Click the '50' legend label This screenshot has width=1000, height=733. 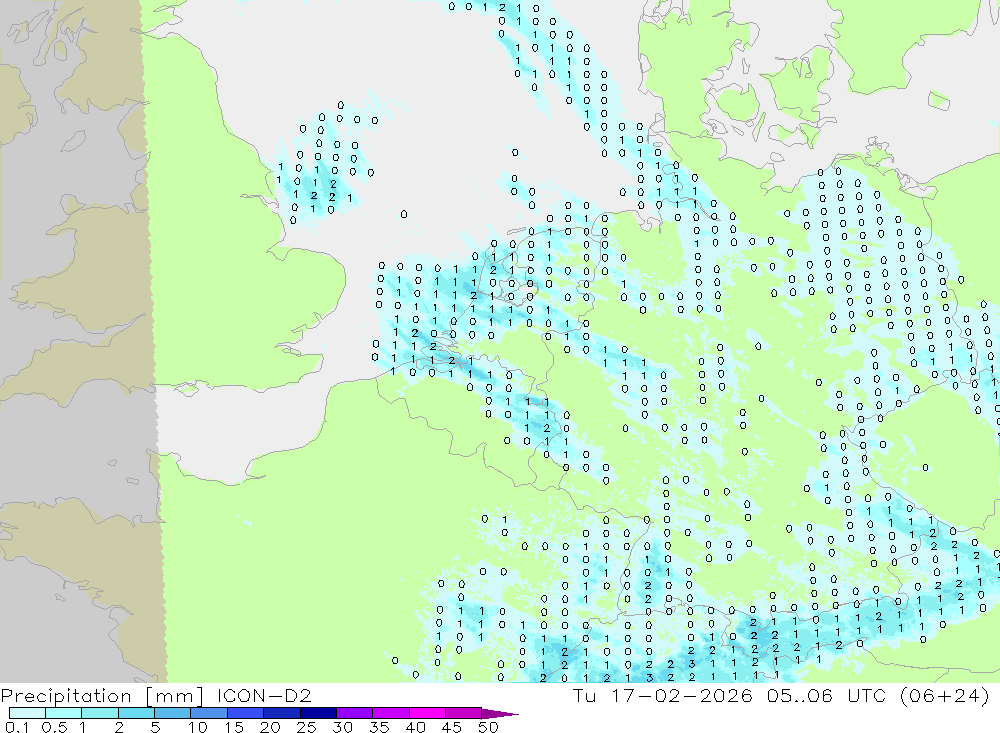[489, 727]
